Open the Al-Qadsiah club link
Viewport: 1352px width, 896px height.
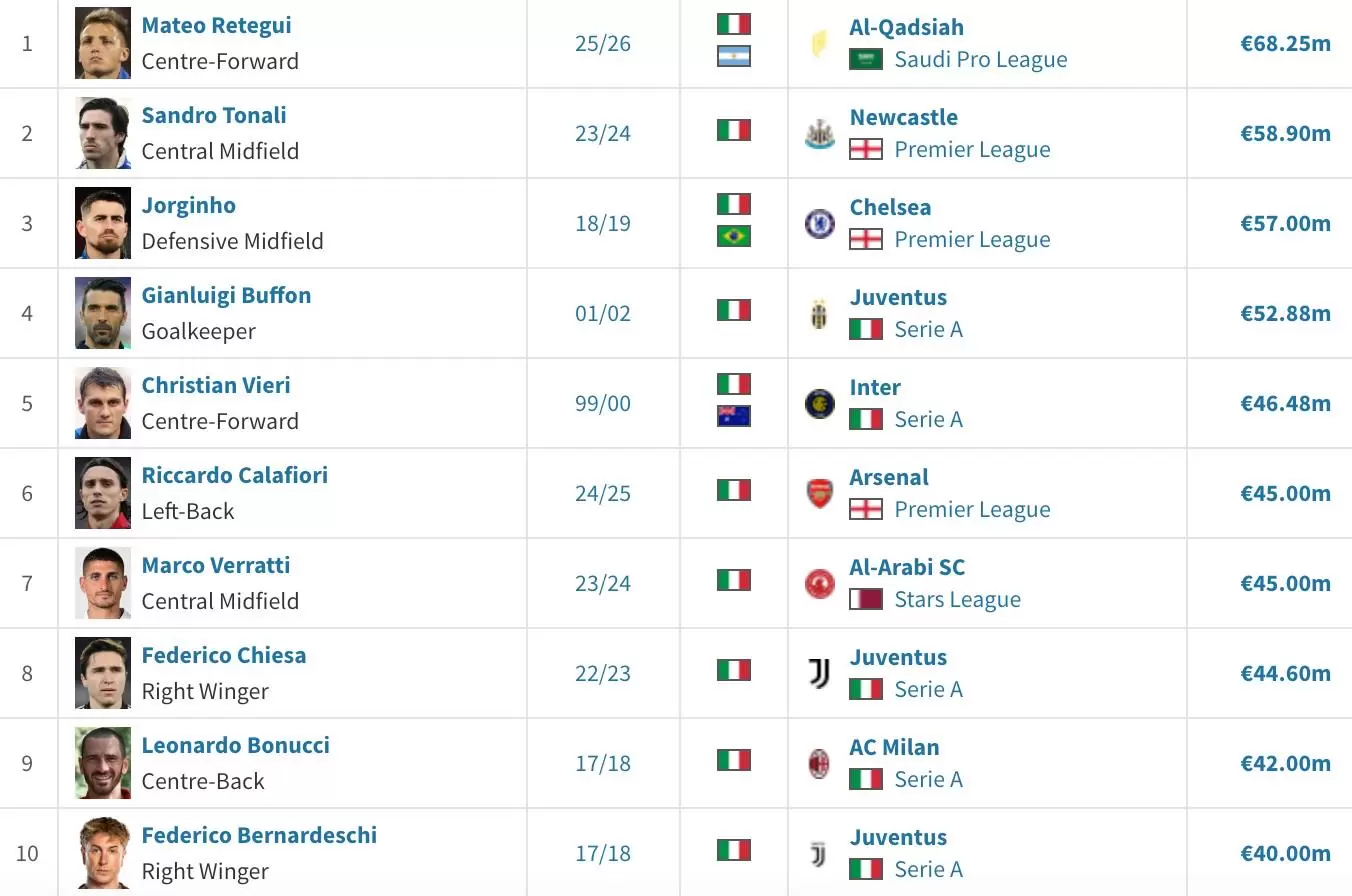coord(907,27)
